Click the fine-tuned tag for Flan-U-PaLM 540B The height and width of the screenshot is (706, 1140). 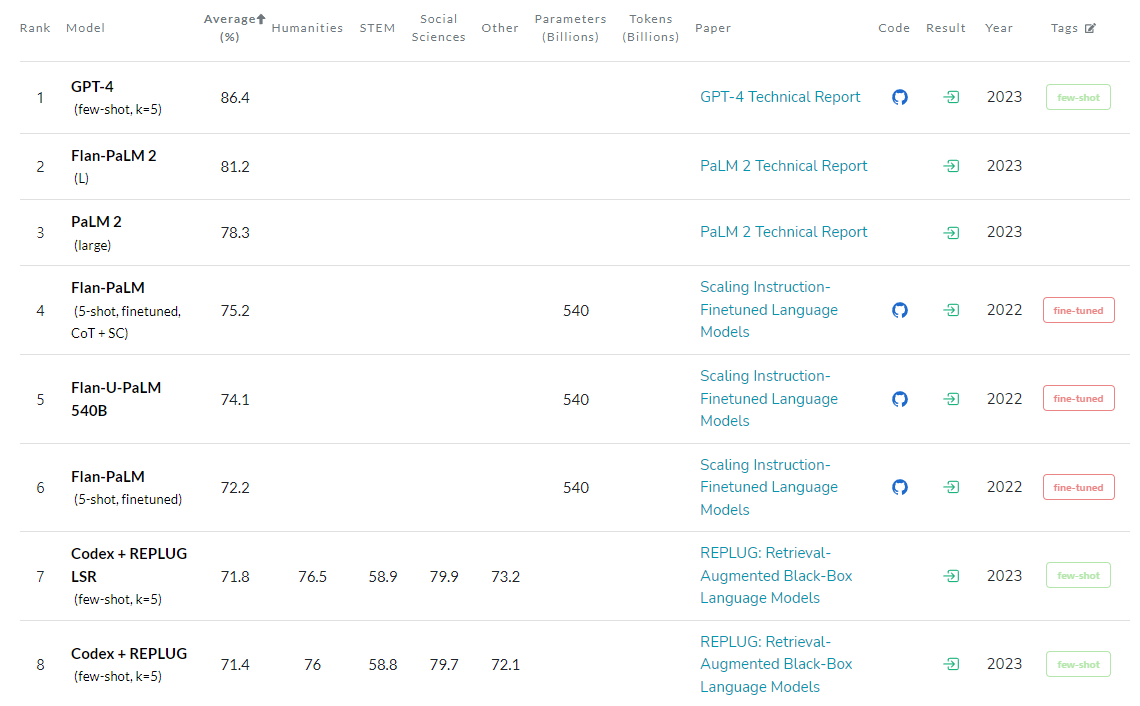(x=1078, y=398)
